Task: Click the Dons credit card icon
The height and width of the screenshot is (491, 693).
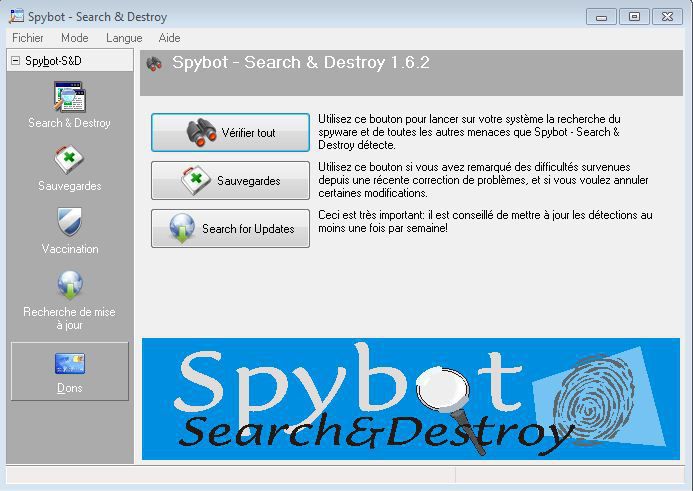Action: tap(69, 363)
